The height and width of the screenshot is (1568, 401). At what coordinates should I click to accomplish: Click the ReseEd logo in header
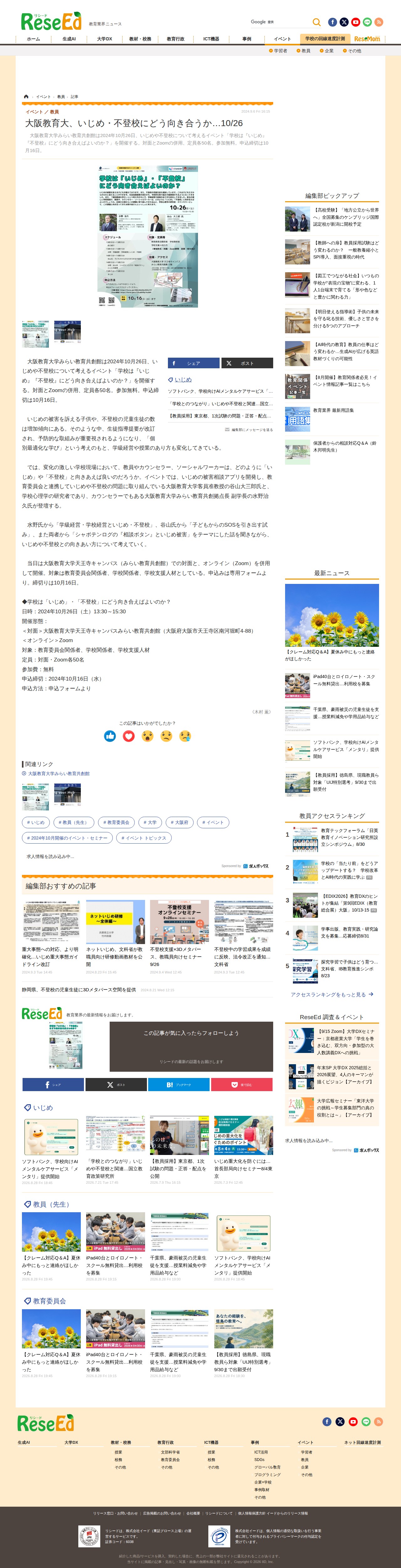pos(51,21)
